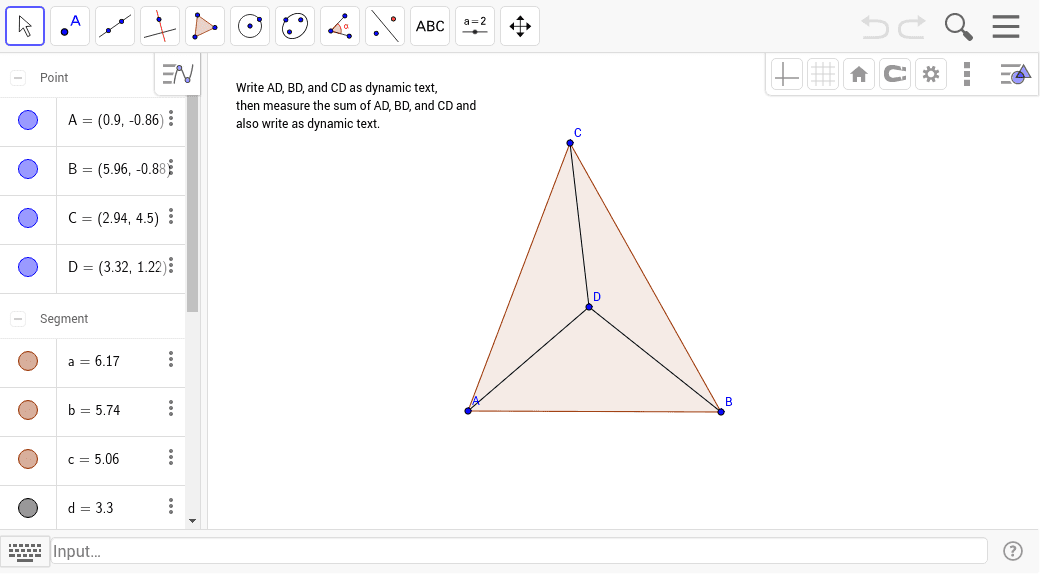This screenshot has width=1040, height=574.
Task: Click vertex C of the triangle
Action: click(x=570, y=143)
